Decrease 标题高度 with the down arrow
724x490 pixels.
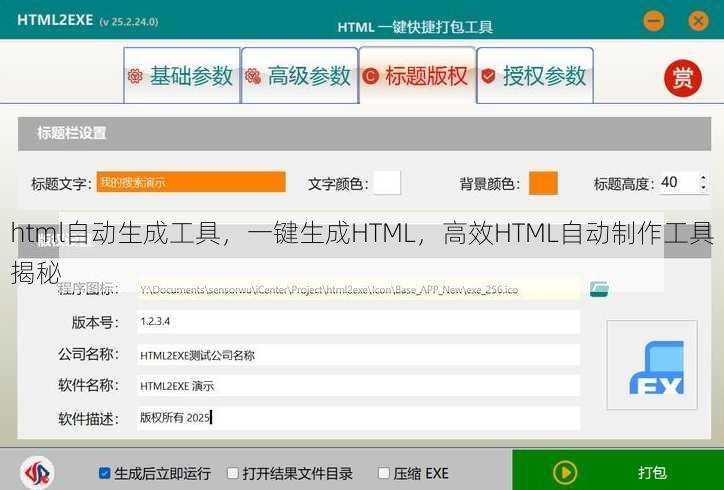[x=703, y=188]
